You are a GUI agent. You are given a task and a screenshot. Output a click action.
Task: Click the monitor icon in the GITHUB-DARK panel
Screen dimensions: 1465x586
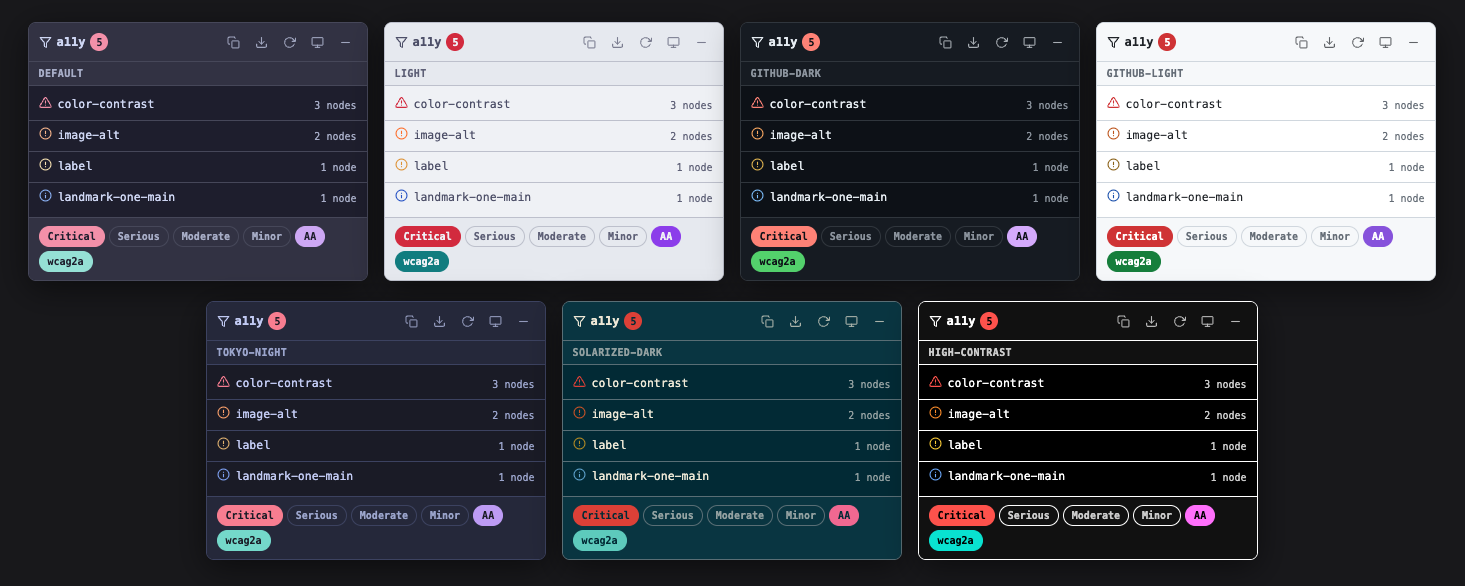point(1029,42)
